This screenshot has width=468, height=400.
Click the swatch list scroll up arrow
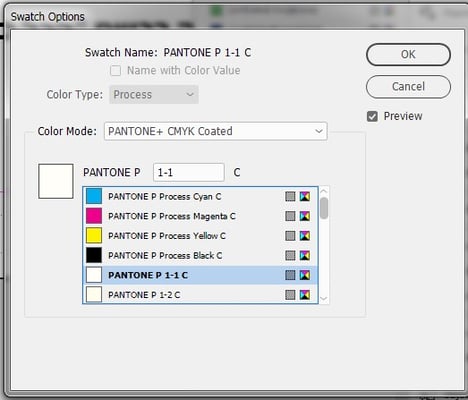[324, 191]
